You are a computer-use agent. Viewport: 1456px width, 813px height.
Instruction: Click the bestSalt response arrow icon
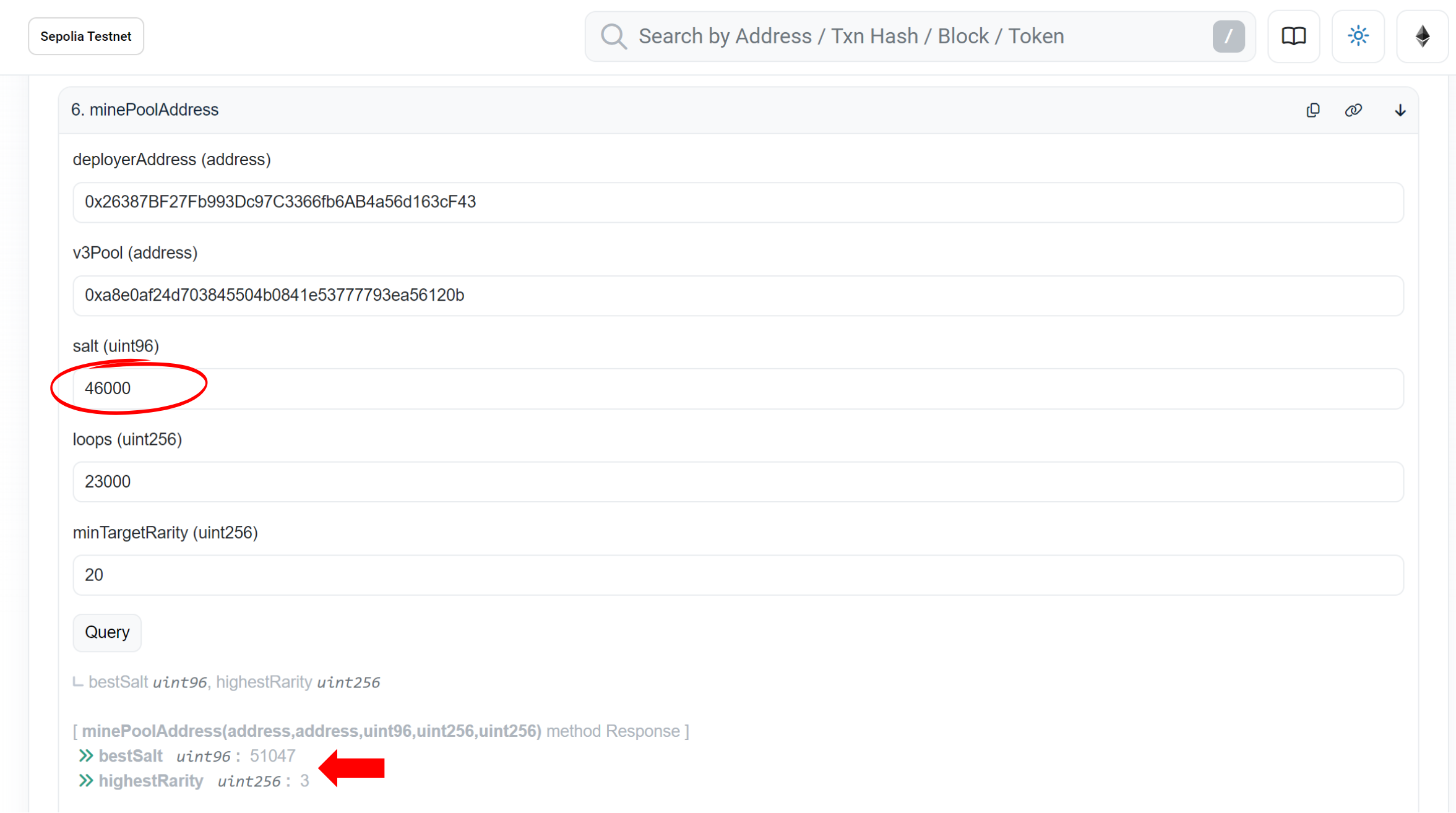(x=86, y=756)
